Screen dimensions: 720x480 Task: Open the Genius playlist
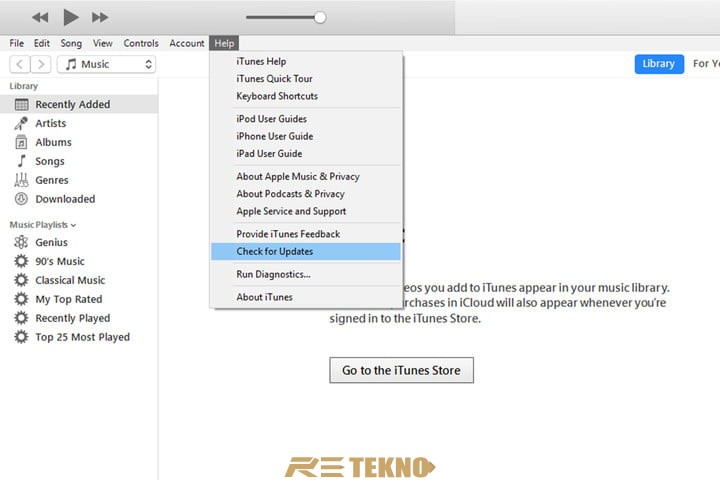79,242
